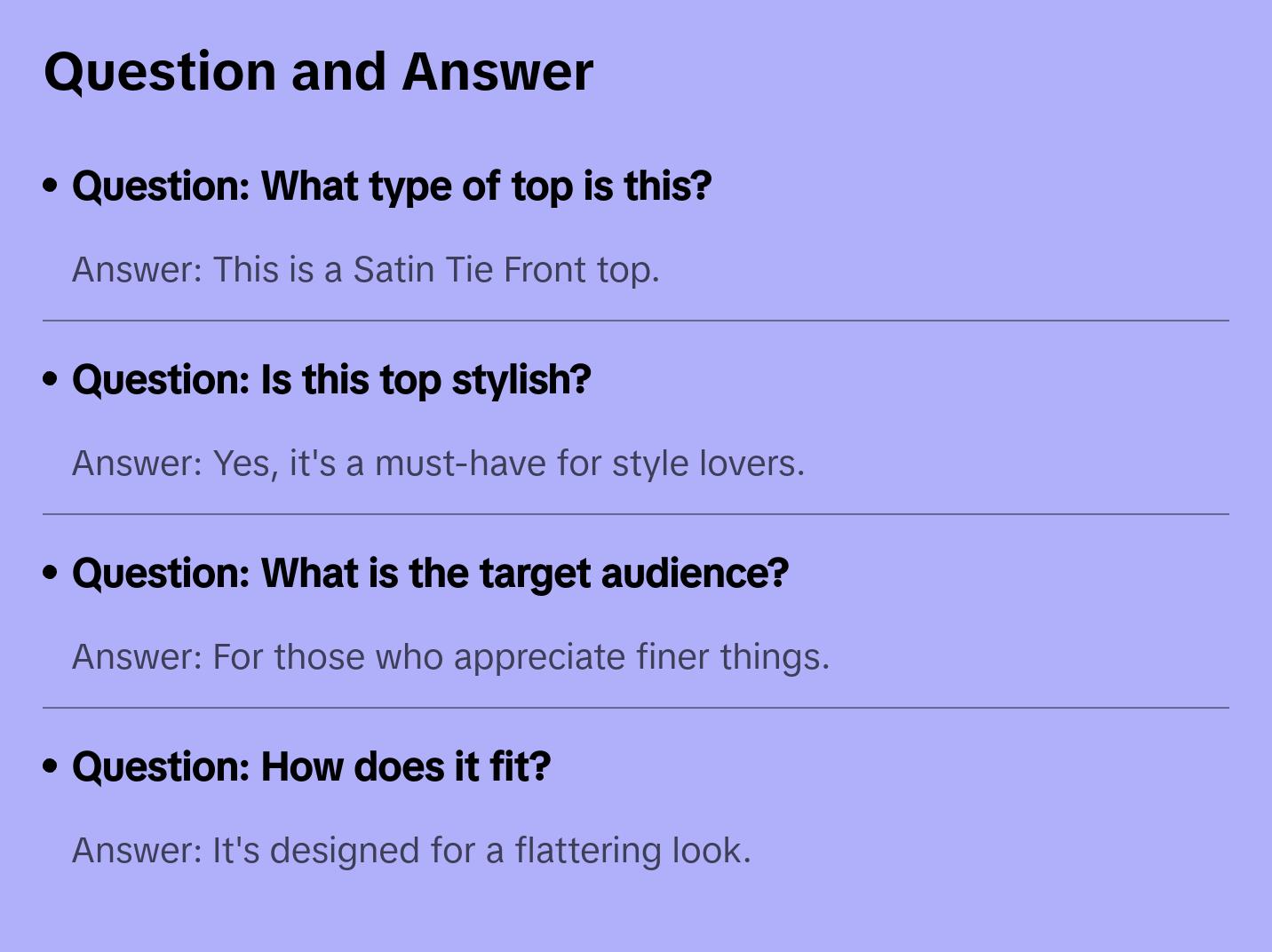
Task: Click the "must-have for style lovers" answer
Action: pyautogui.click(x=438, y=464)
